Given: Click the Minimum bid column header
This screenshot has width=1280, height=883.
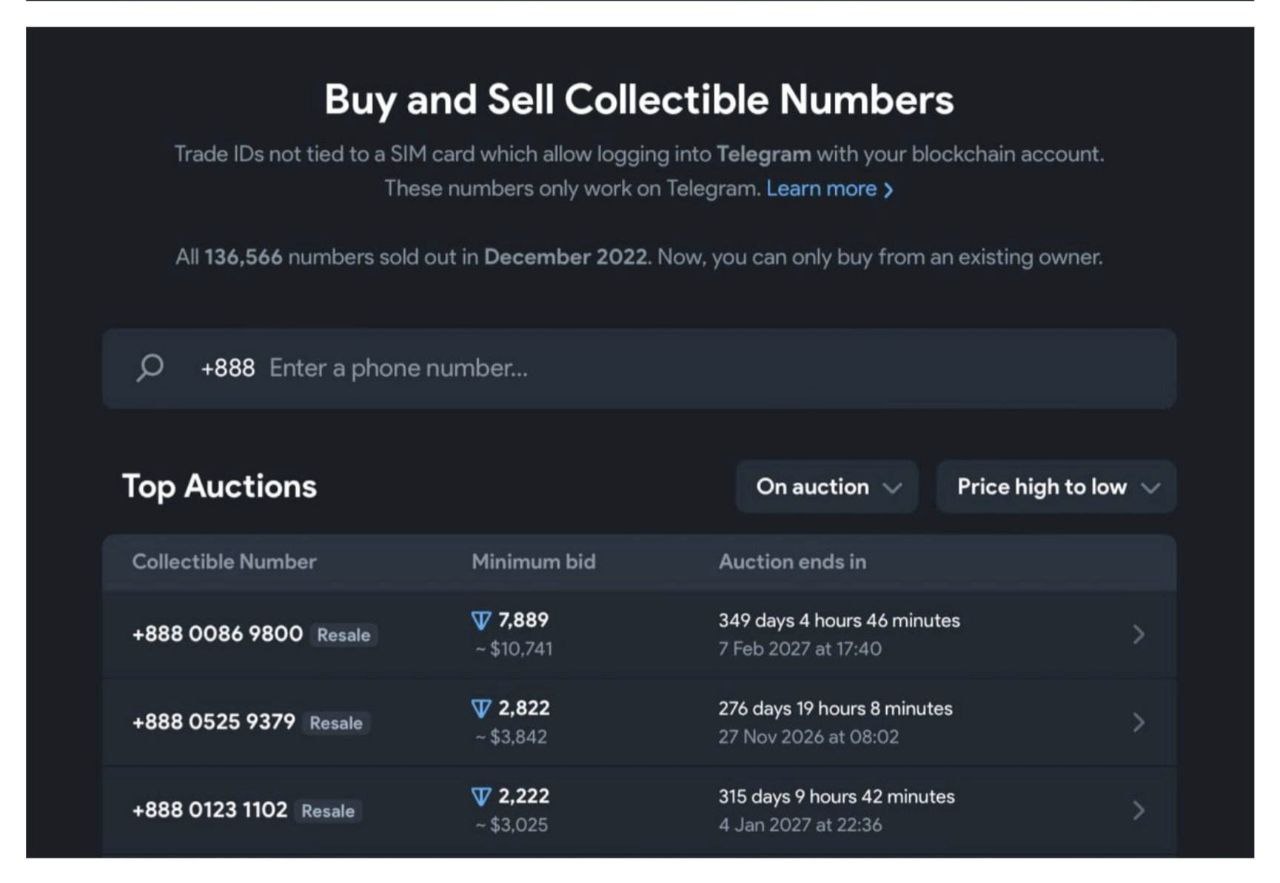Looking at the screenshot, I should click(533, 562).
